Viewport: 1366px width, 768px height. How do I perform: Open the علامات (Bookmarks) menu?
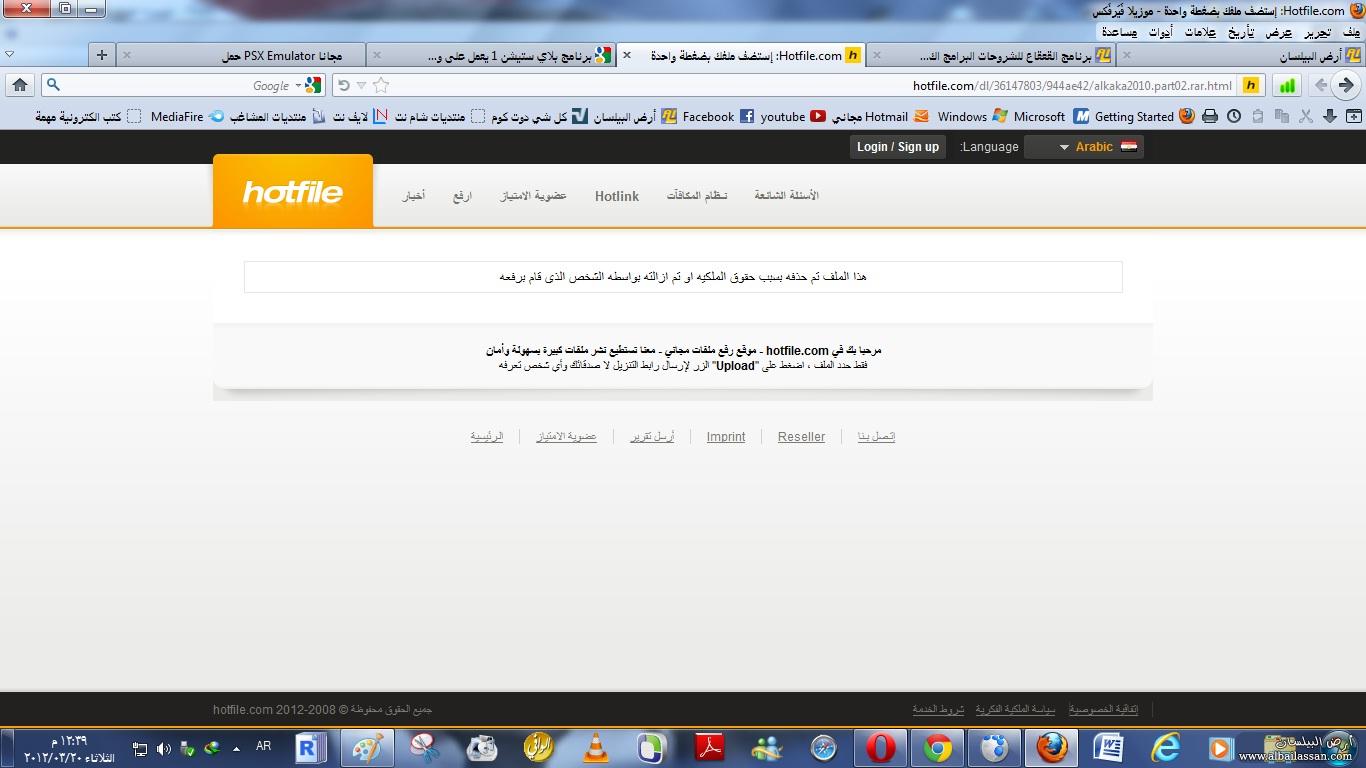click(x=1198, y=32)
